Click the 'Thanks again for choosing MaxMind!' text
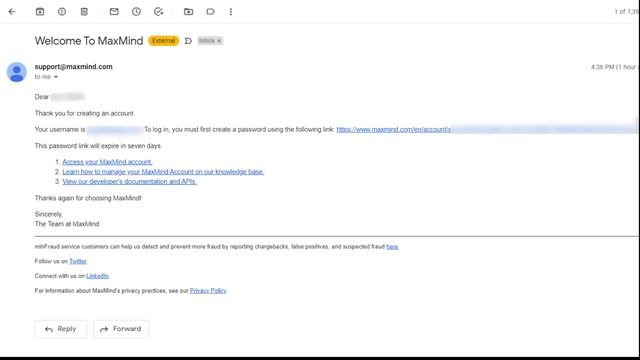Screen dimensions: 640x360 click(x=88, y=198)
